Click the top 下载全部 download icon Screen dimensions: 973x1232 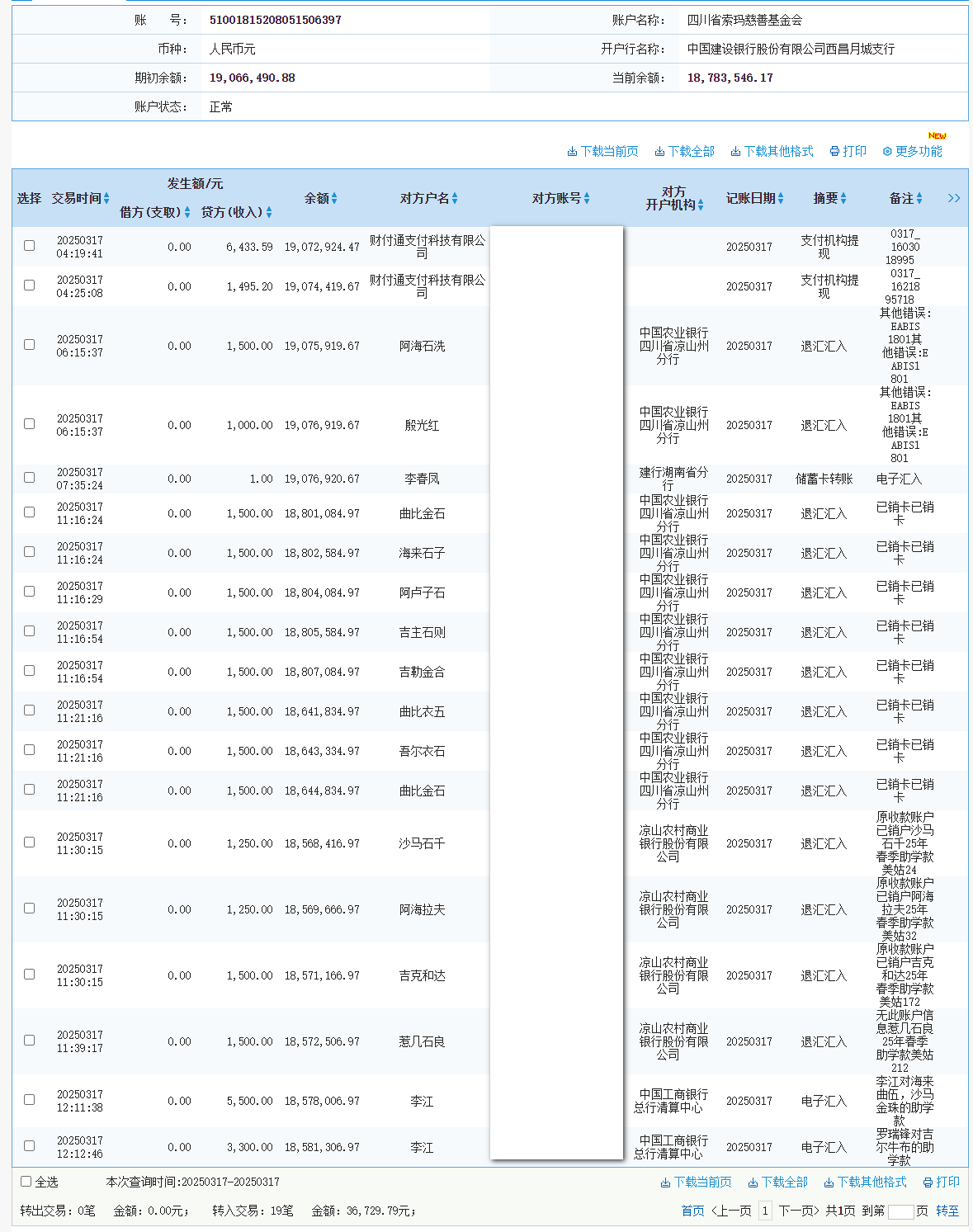coord(659,152)
